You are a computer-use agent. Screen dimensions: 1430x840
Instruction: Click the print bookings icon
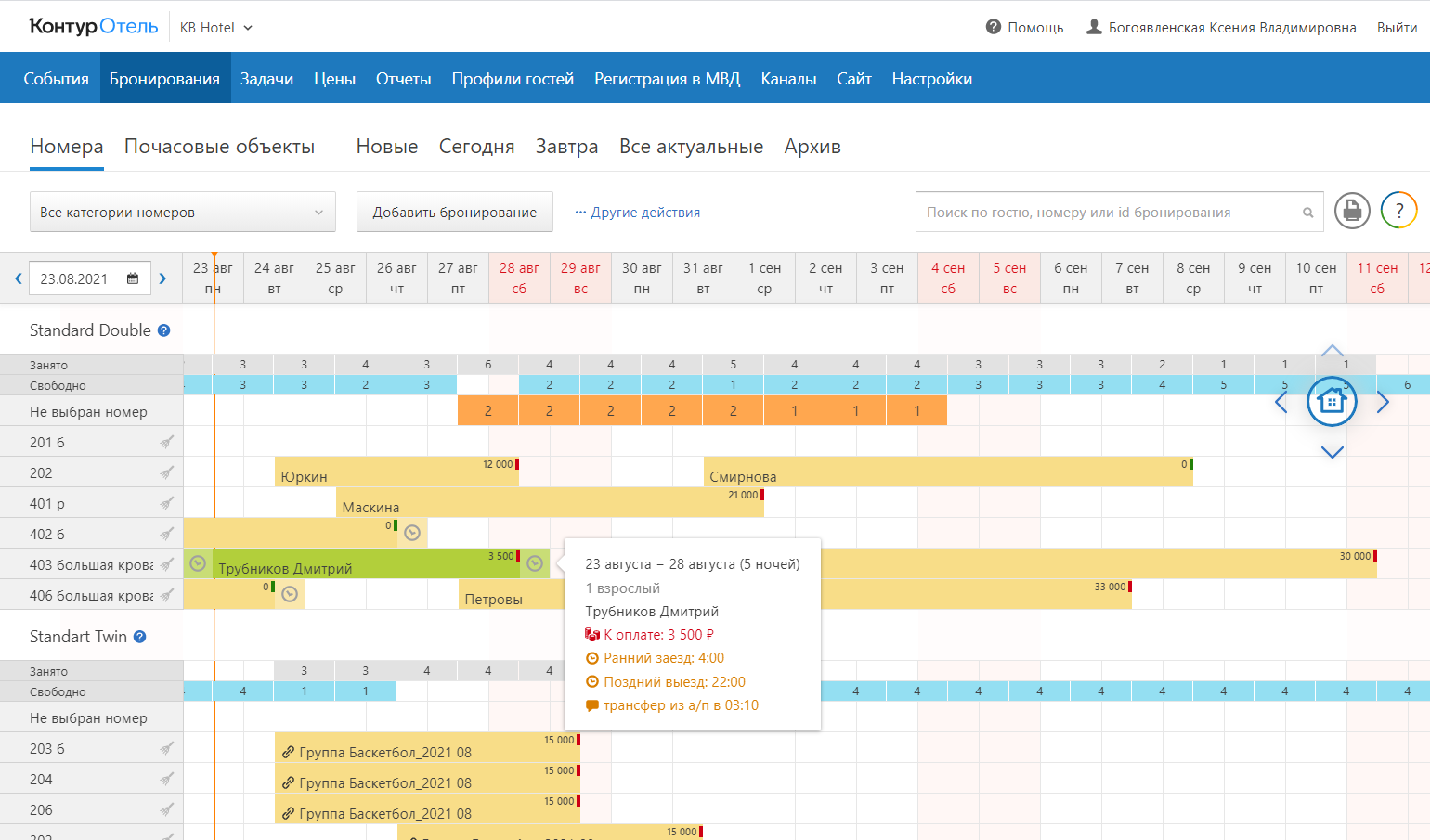(1352, 211)
